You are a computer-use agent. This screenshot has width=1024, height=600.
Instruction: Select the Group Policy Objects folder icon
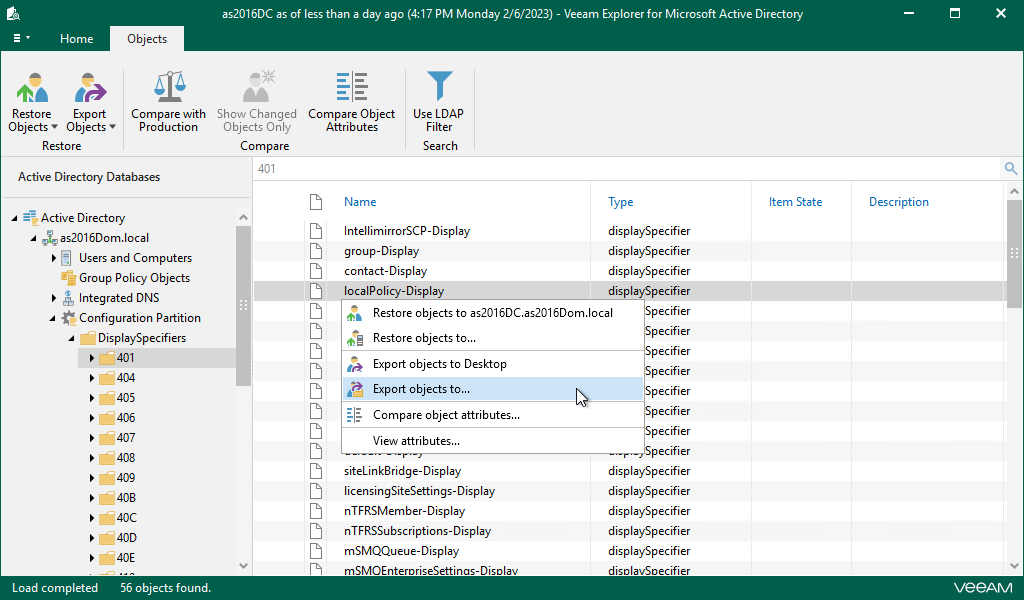click(68, 278)
